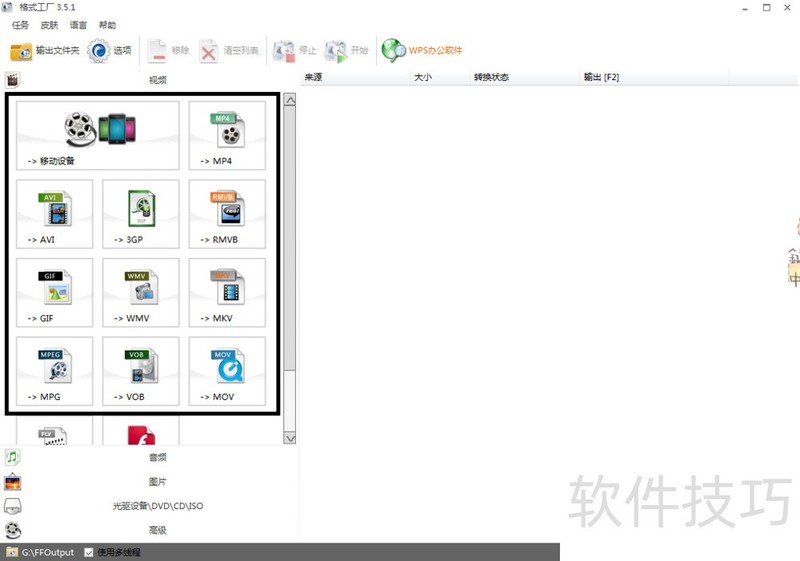Choose the AVI conversion icon
Screen dimensions: 800x561
click(x=55, y=214)
